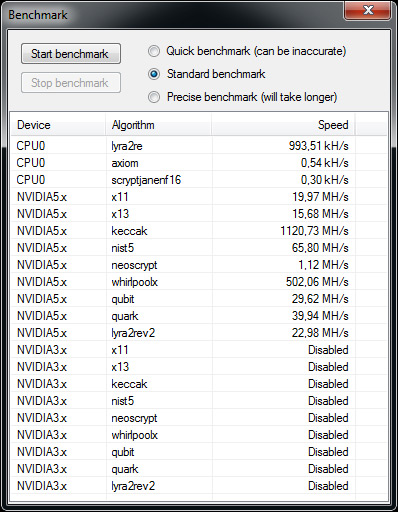
Task: Select the disabled keccak algorithm row
Action: click(x=199, y=384)
